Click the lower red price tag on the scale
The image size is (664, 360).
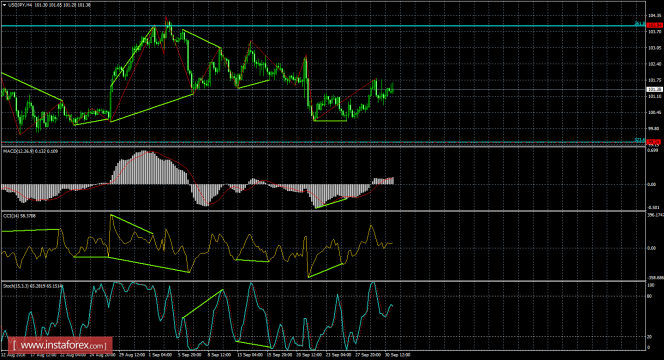[654, 142]
